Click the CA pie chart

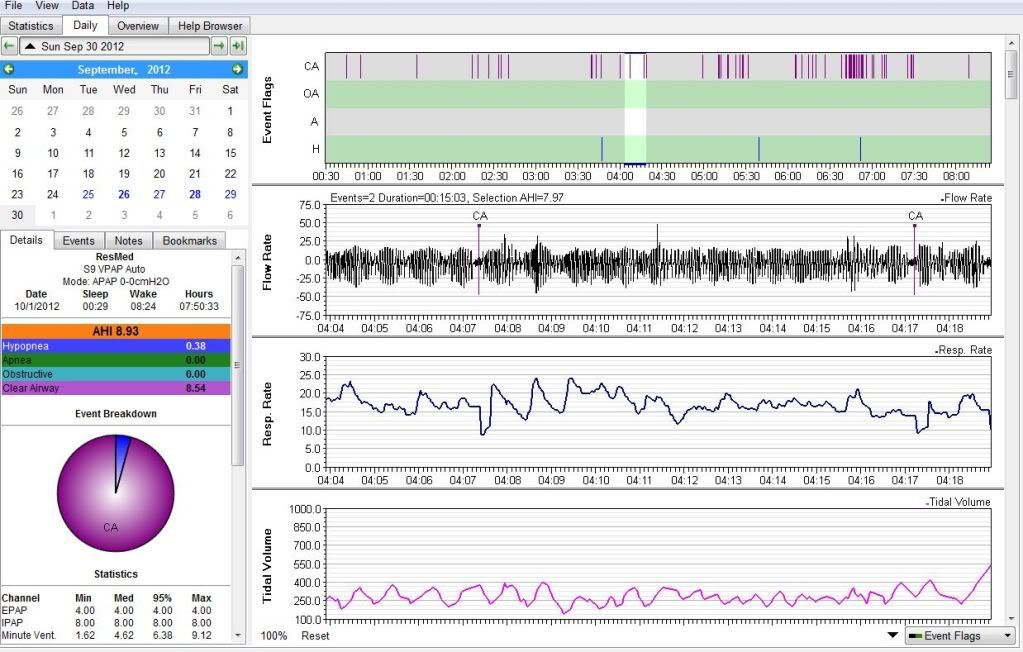point(115,493)
